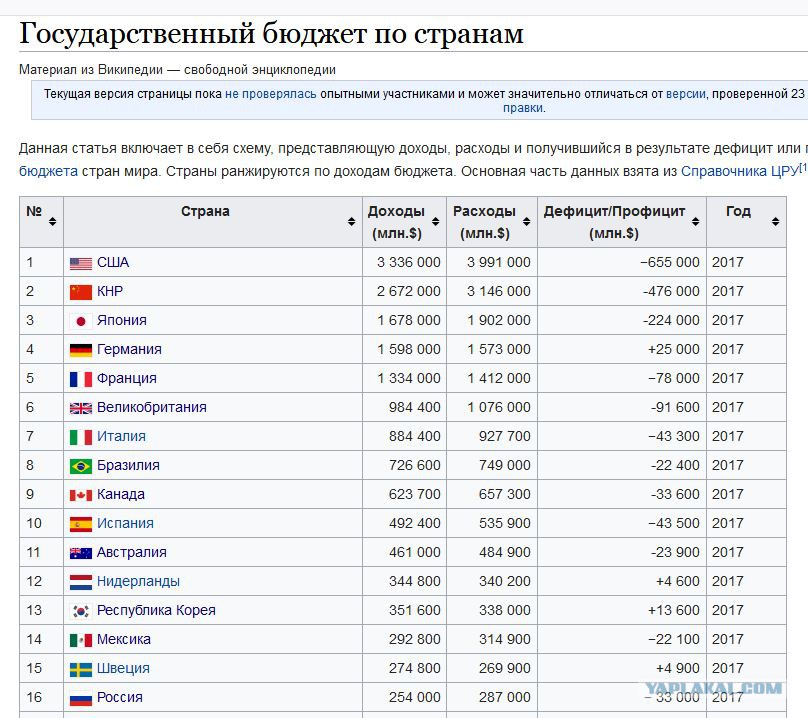Select Russia expenses cell 287 000
Viewport: 808px width, 718px height.
[492, 697]
